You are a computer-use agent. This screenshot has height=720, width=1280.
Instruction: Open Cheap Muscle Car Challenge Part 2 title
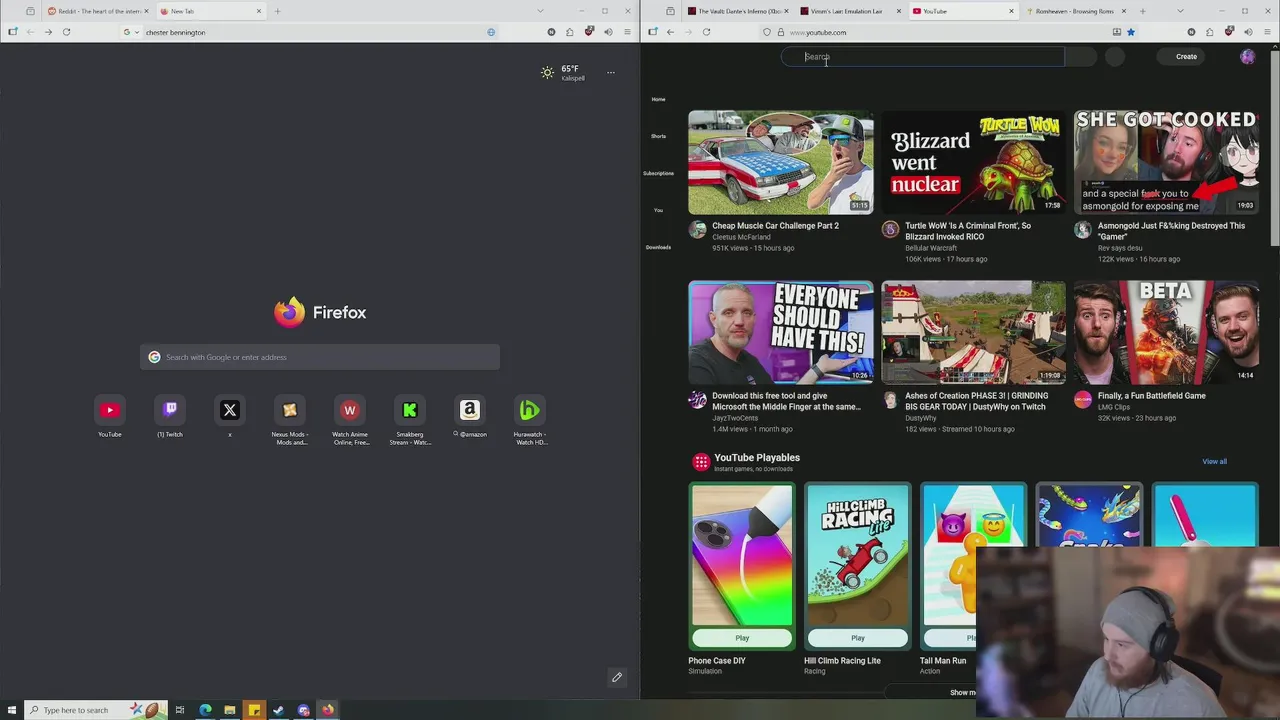point(775,226)
